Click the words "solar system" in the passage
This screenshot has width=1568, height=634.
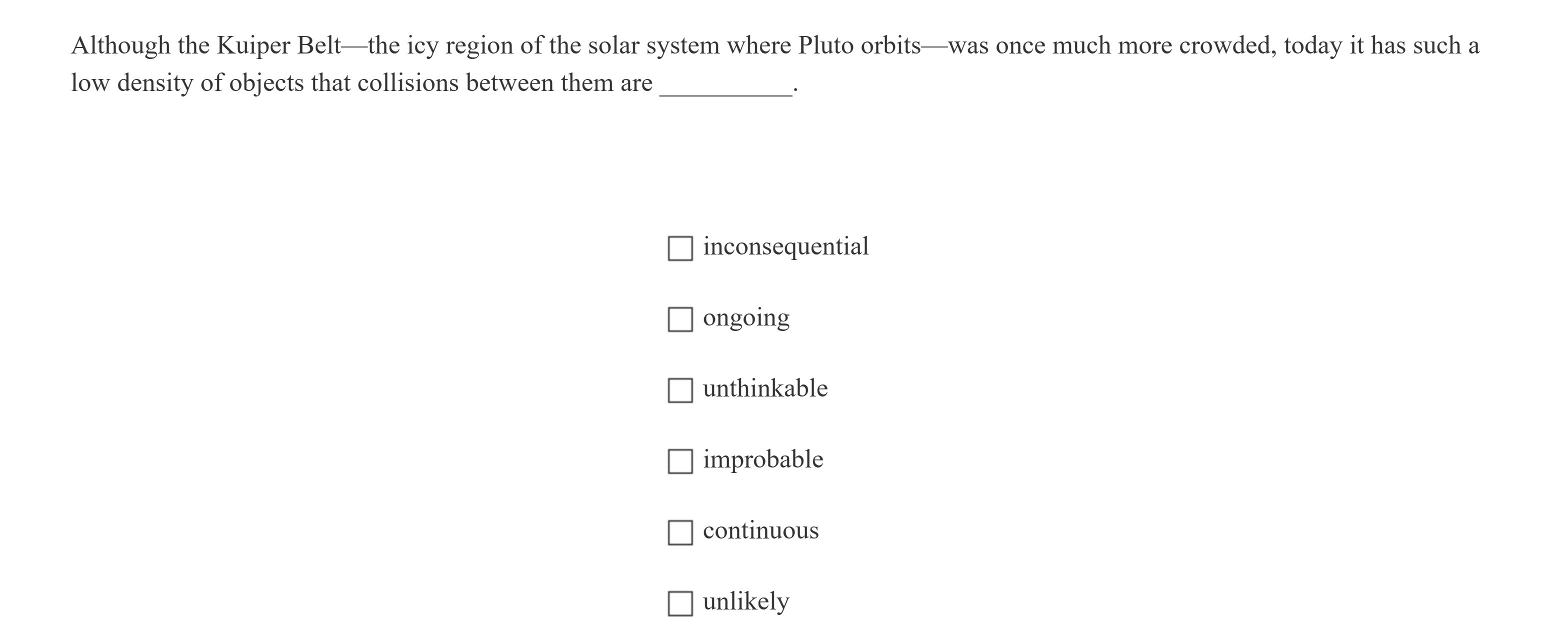653,45
